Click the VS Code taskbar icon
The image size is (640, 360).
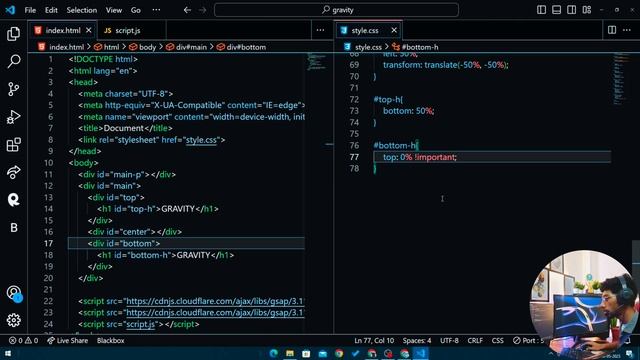(420, 353)
